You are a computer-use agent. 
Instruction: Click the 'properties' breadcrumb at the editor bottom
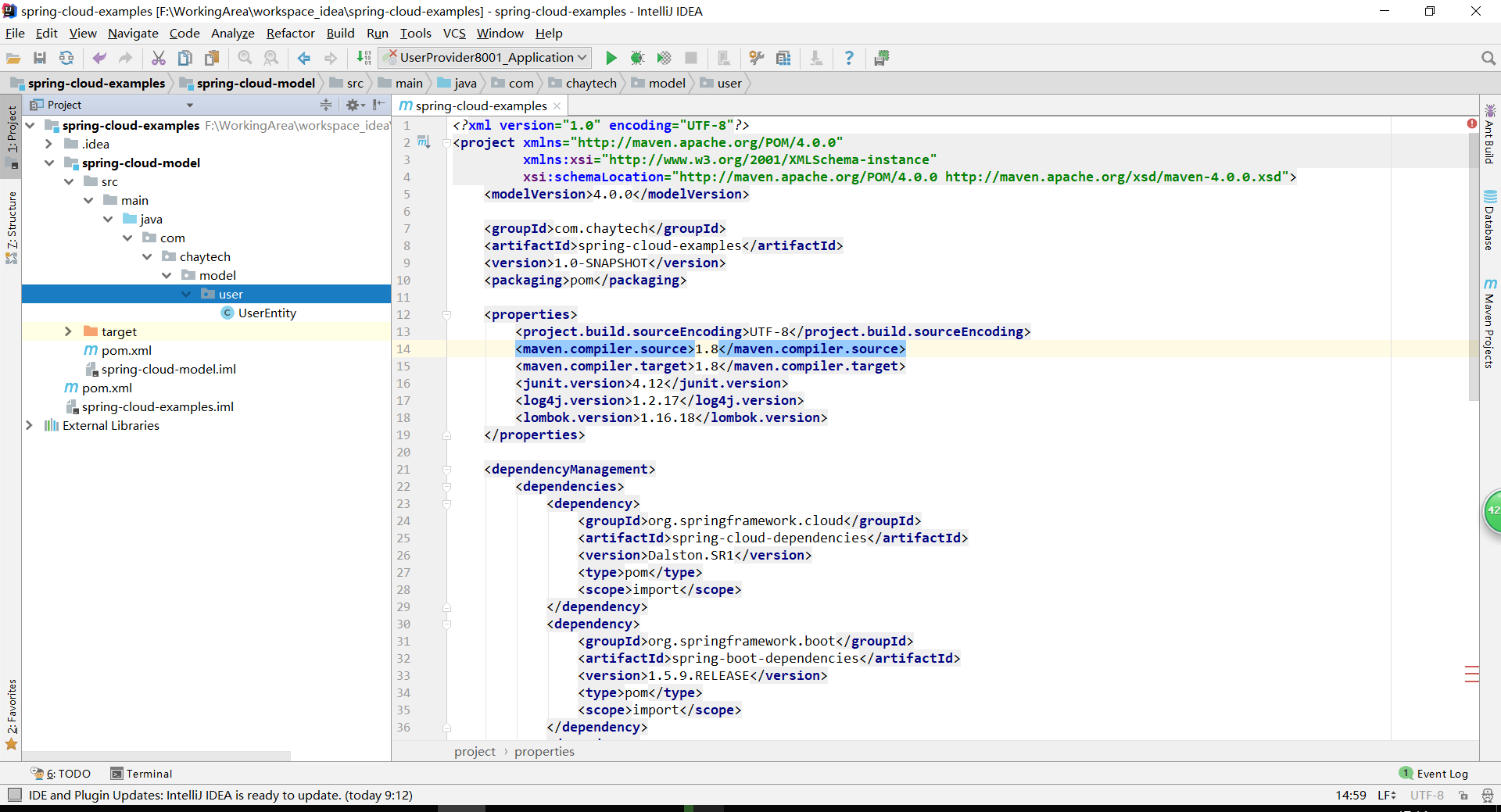[544, 751]
